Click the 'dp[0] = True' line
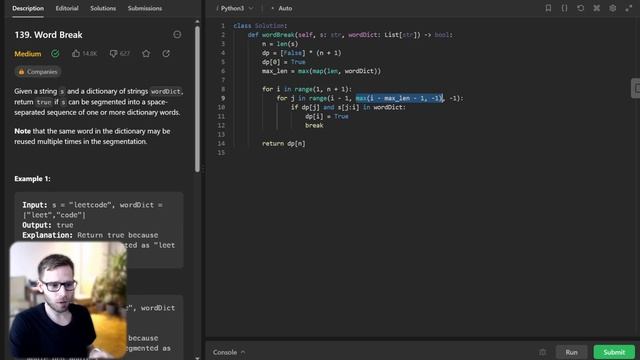Image resolution: width=640 pixels, height=360 pixels. (284, 62)
